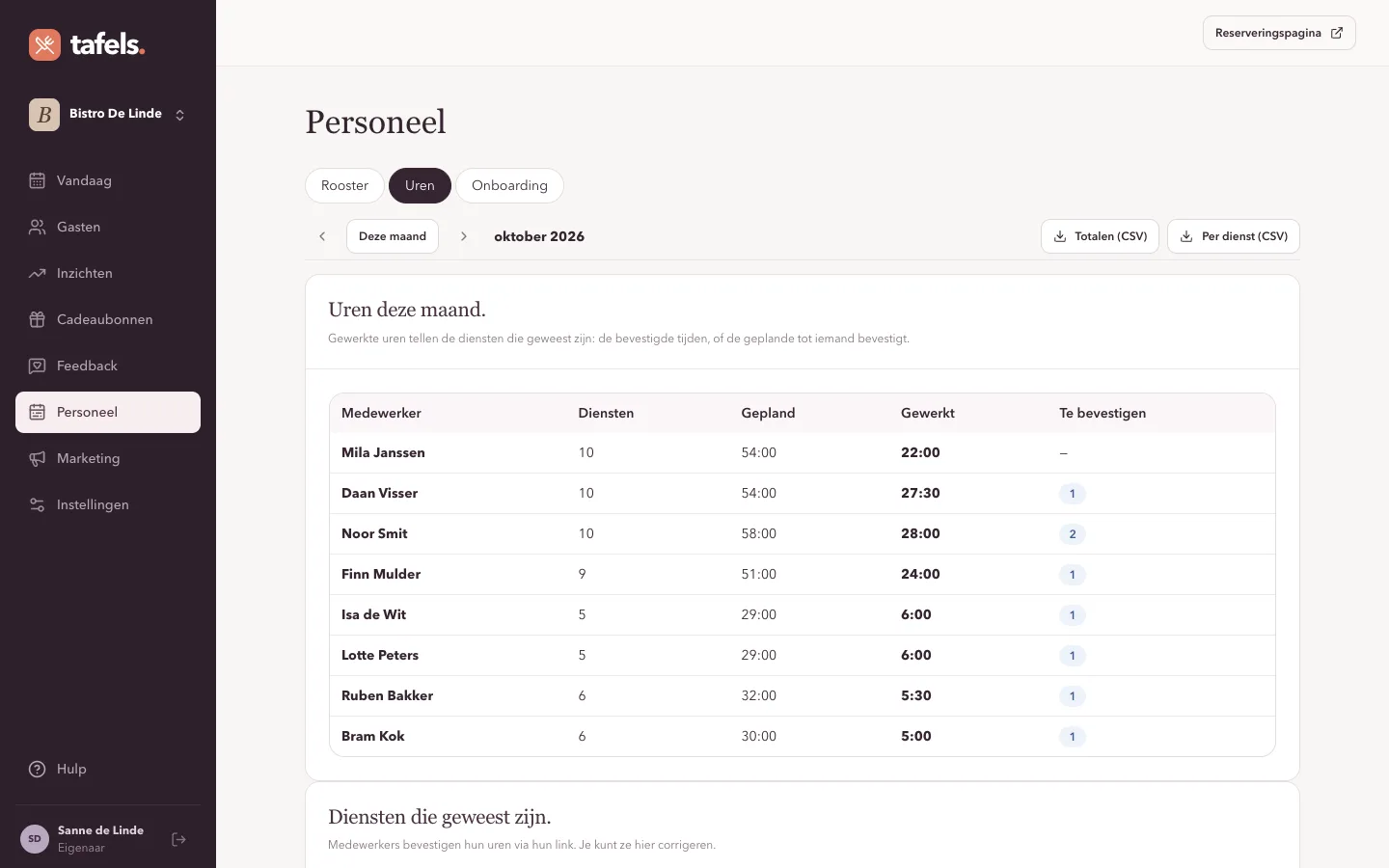Image resolution: width=1389 pixels, height=868 pixels.
Task: Click Noor Smit's worked hours 28:00
Action: coord(920,533)
